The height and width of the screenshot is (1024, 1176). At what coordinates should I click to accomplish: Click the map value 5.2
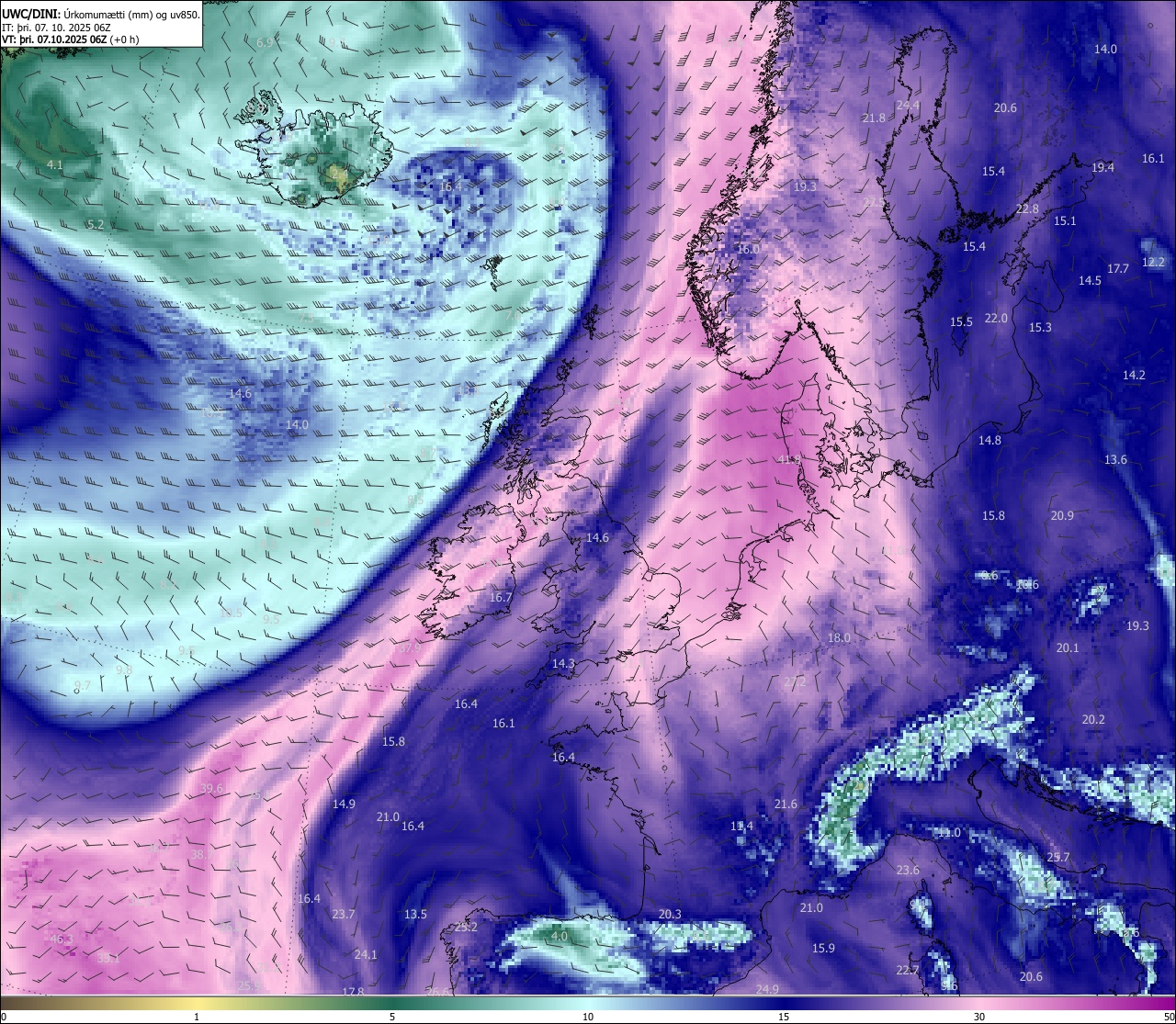pos(96,224)
